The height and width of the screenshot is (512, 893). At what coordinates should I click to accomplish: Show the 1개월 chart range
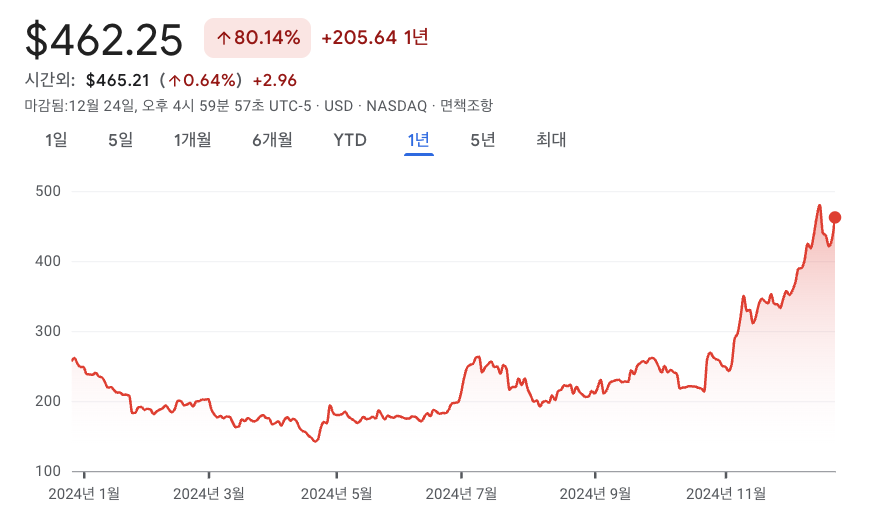point(192,140)
